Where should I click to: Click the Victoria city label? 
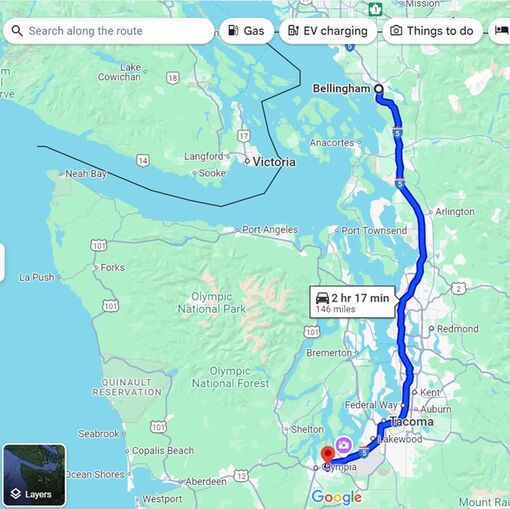tap(274, 162)
